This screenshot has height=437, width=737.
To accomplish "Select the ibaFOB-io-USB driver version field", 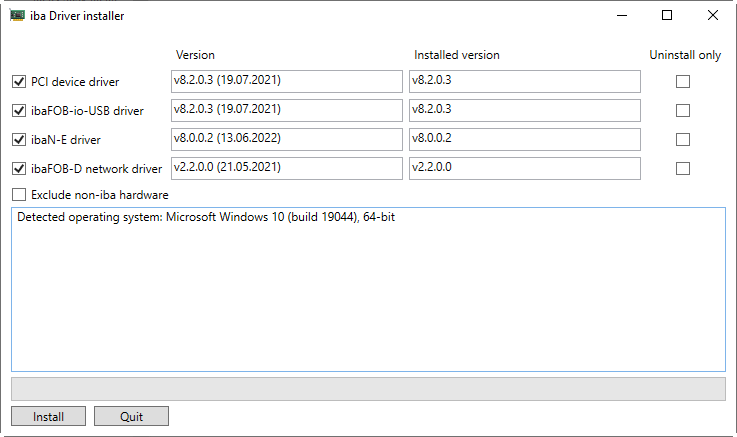I will point(286,110).
